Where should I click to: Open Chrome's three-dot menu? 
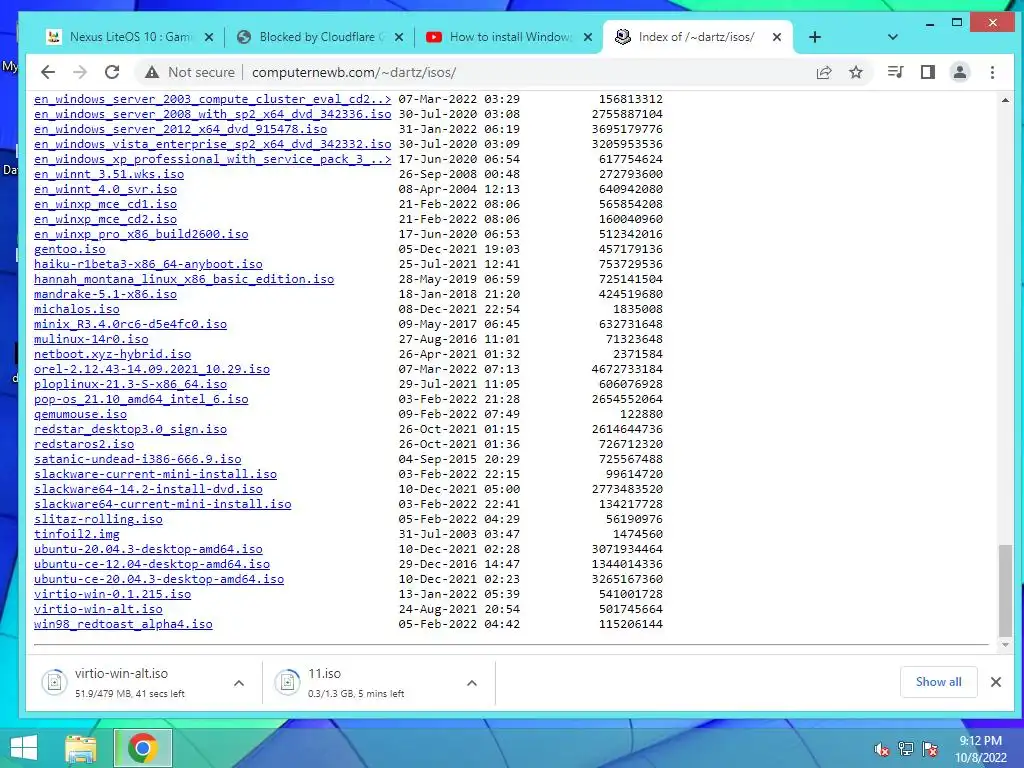[992, 72]
